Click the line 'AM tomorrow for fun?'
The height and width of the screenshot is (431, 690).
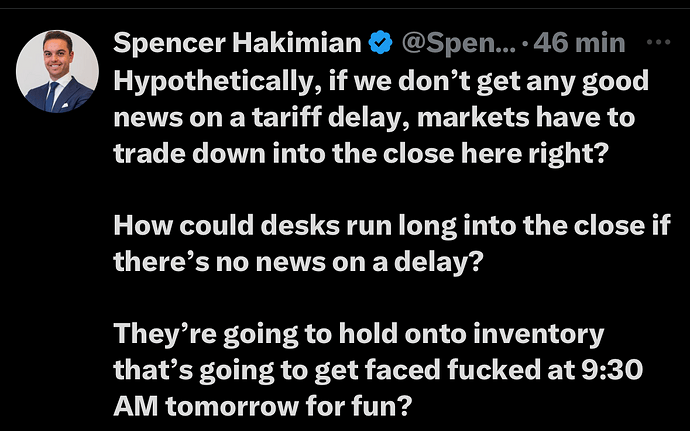(x=263, y=406)
